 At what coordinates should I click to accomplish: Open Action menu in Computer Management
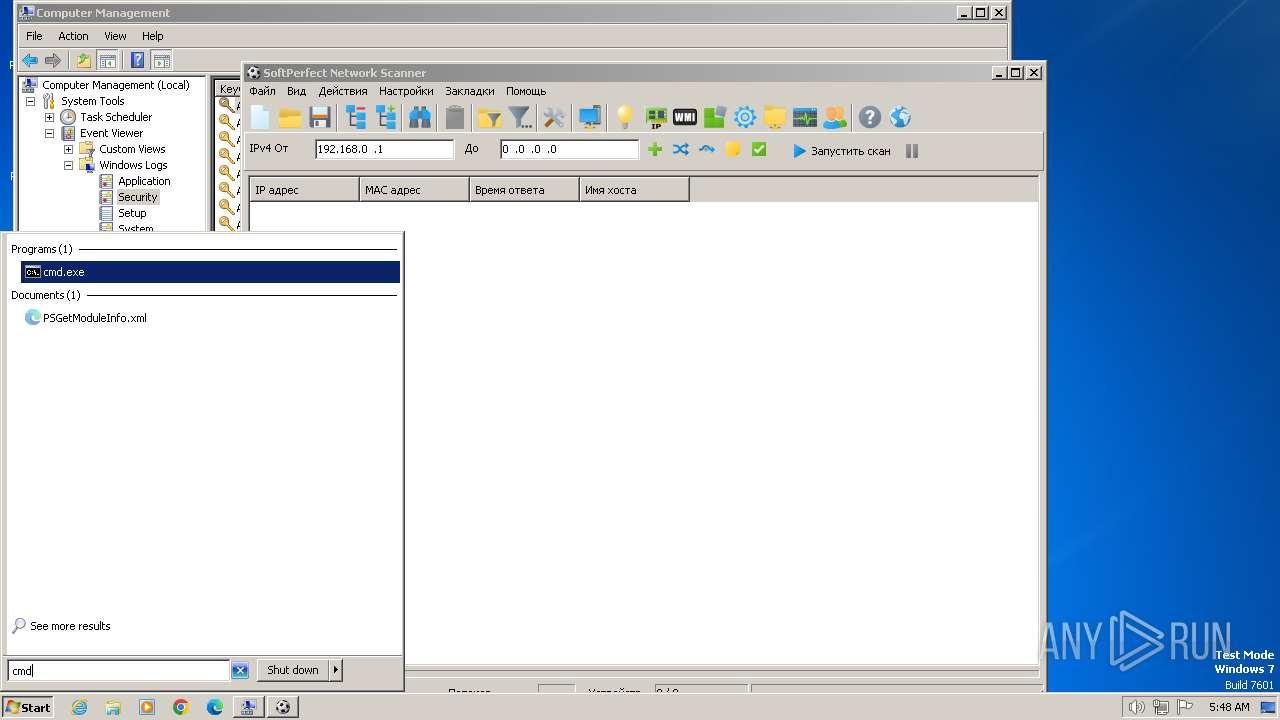73,36
